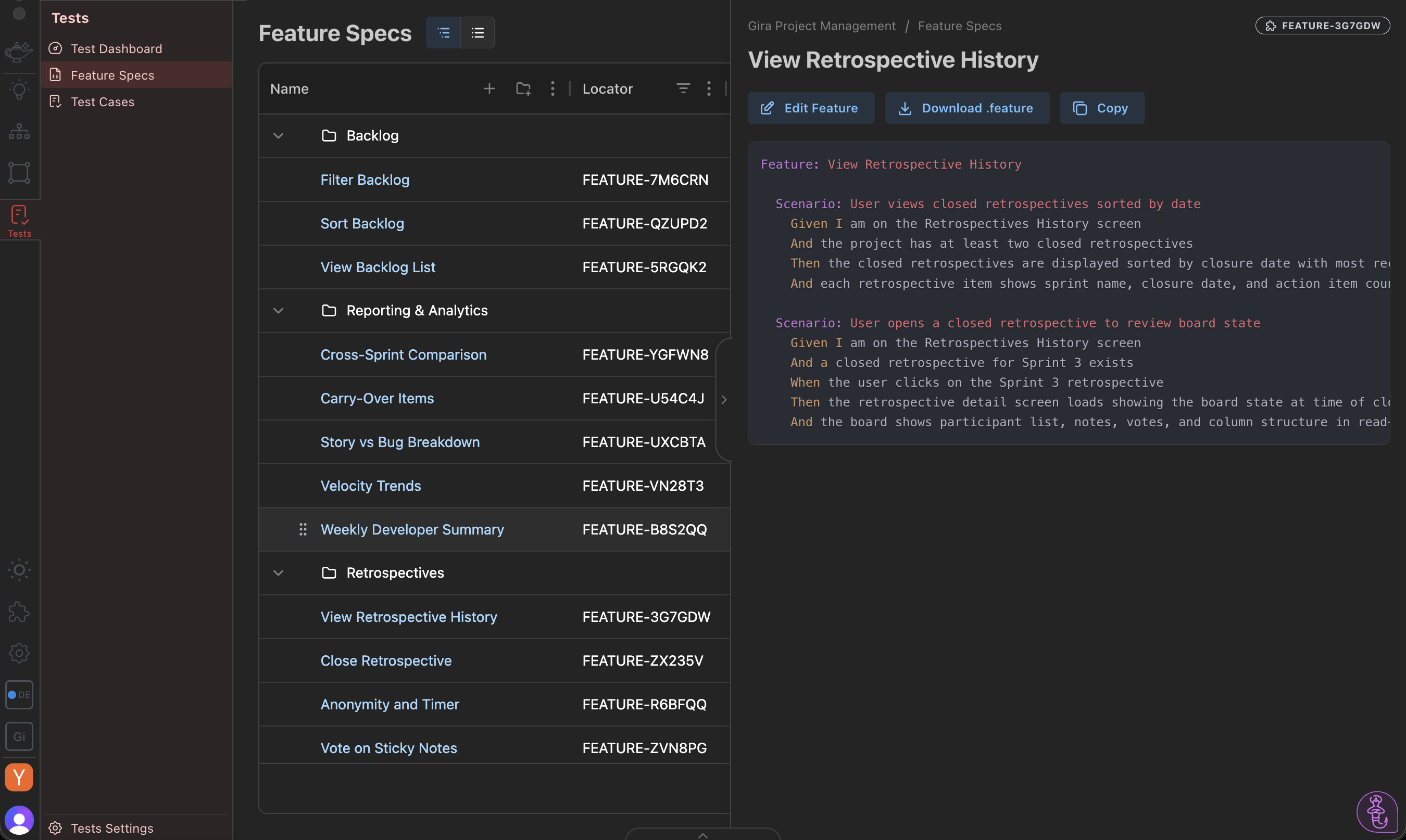Open the lightbulb ideas section
Viewport: 1406px width, 840px height.
(19, 90)
